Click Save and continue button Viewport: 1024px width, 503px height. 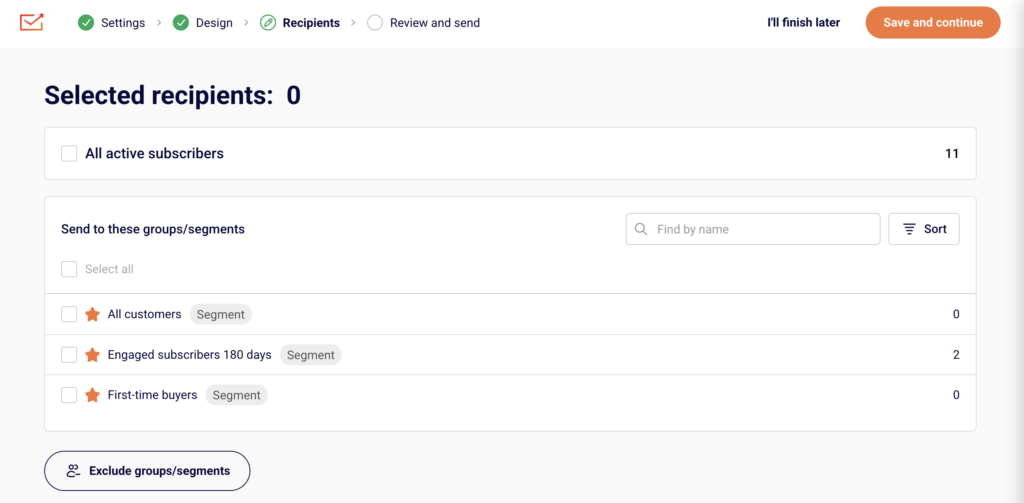point(933,23)
